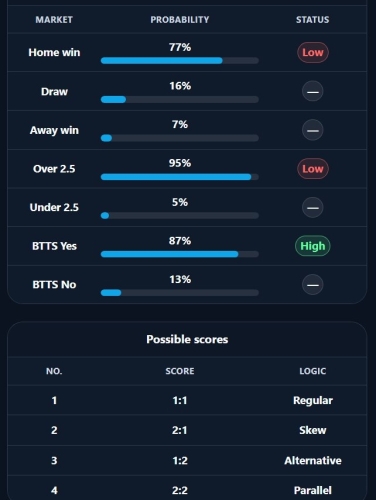Click the Alternative logic label
376x500 pixels.
(x=313, y=461)
